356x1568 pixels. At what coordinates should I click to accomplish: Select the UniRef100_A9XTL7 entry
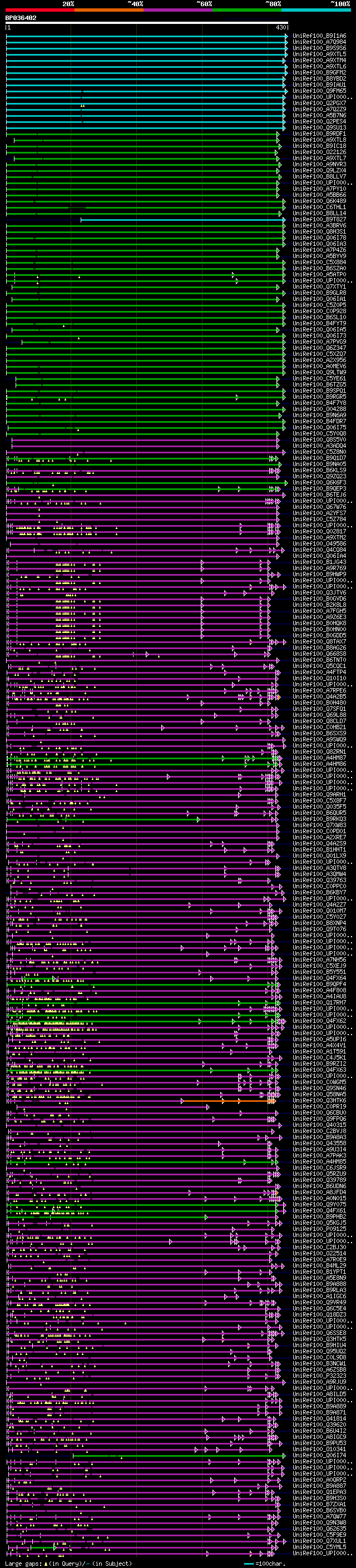319,159
